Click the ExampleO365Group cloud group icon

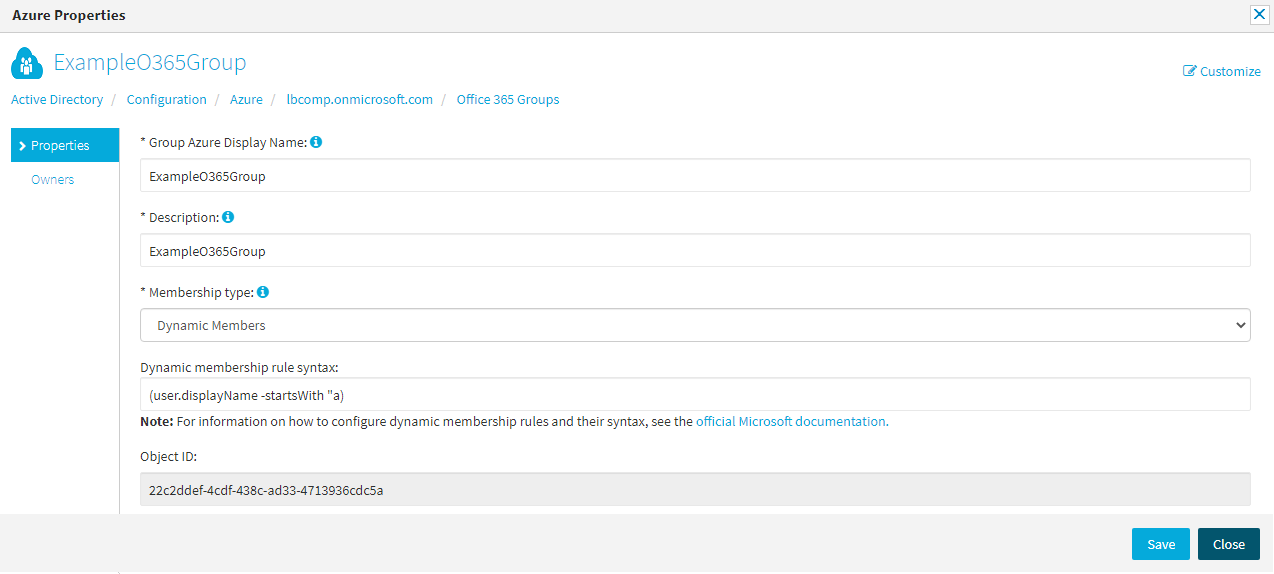[27, 63]
